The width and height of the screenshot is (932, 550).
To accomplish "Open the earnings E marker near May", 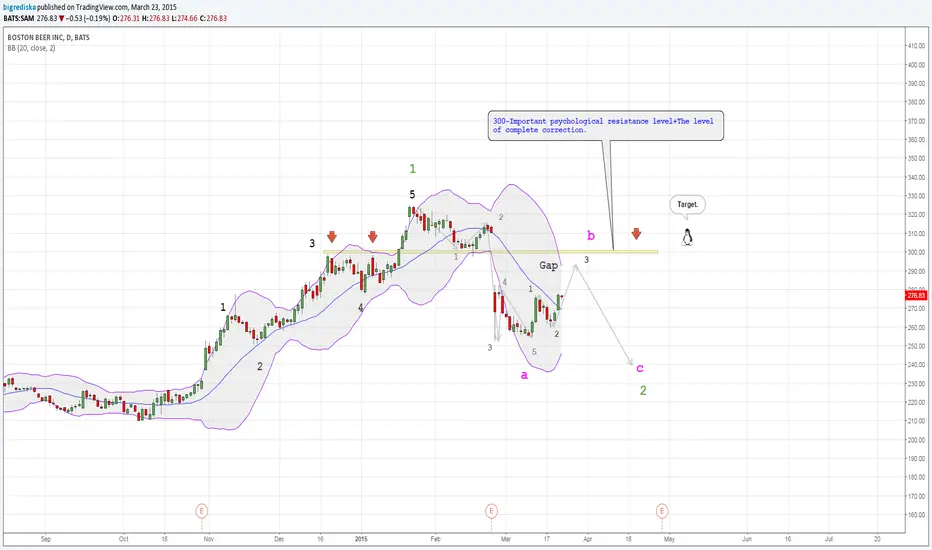I will [662, 510].
